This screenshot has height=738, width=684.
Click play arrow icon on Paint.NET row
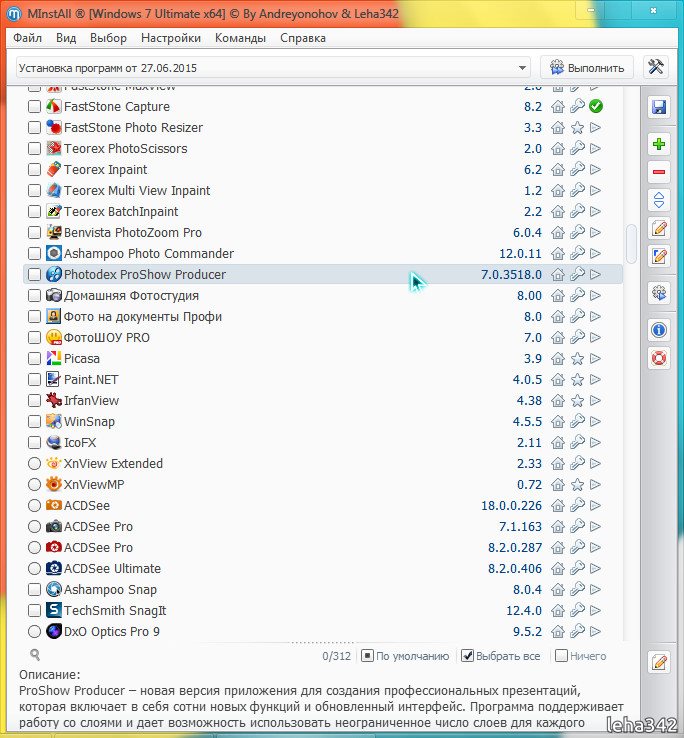(595, 379)
